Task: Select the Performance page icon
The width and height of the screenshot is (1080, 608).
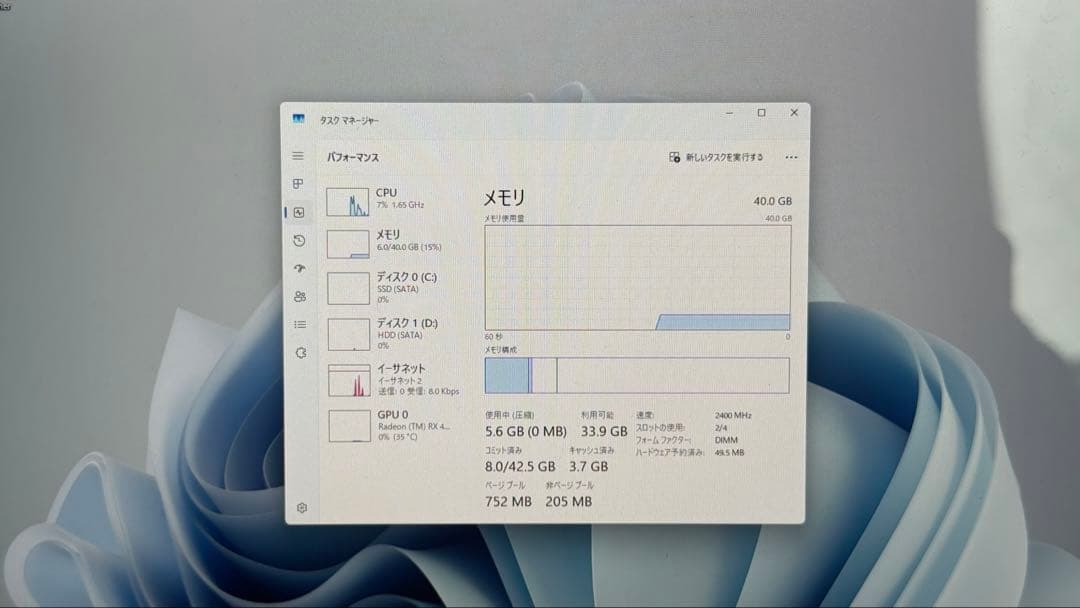Action: 298,212
